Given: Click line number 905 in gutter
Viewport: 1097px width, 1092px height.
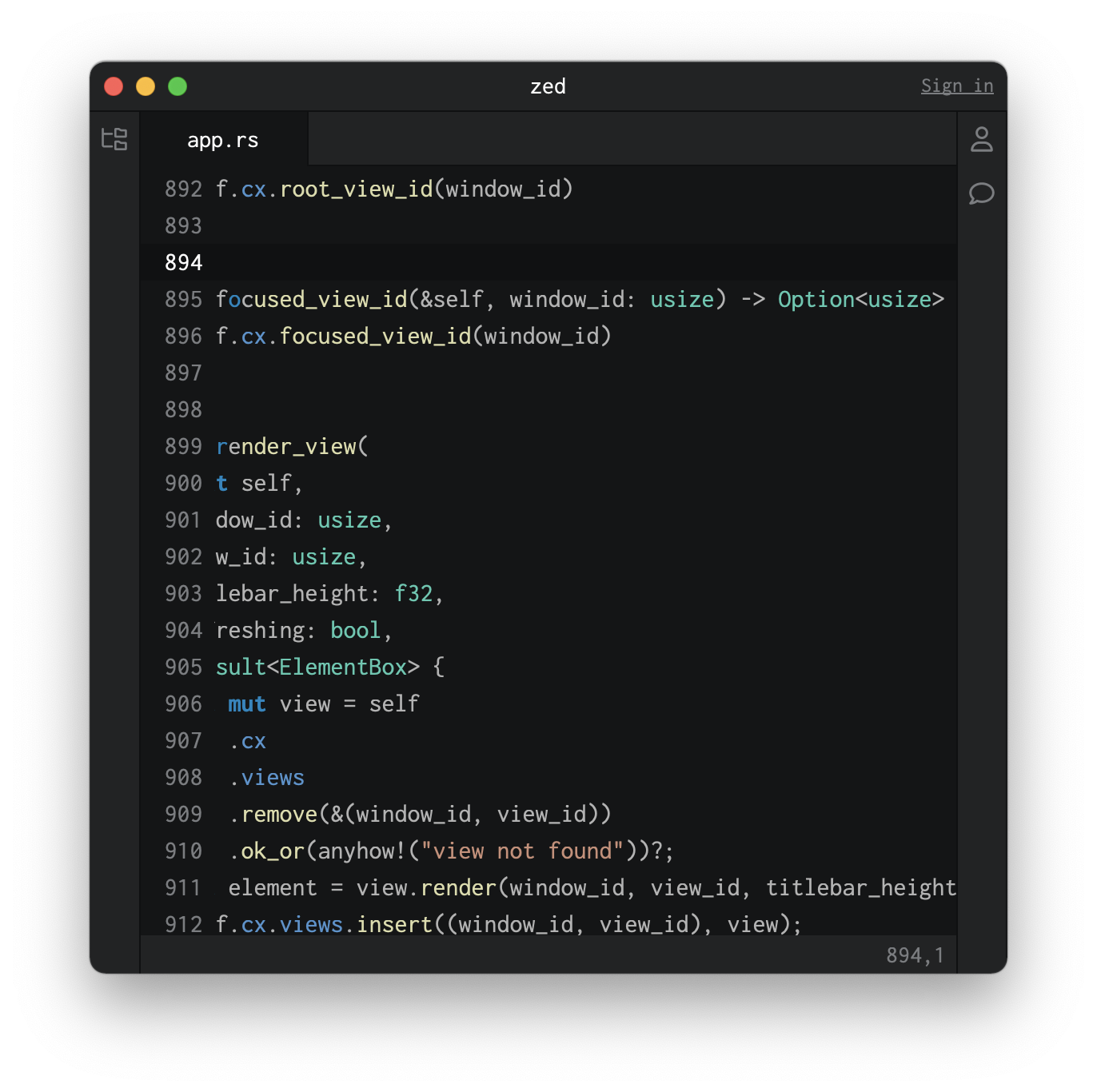Looking at the screenshot, I should (183, 668).
